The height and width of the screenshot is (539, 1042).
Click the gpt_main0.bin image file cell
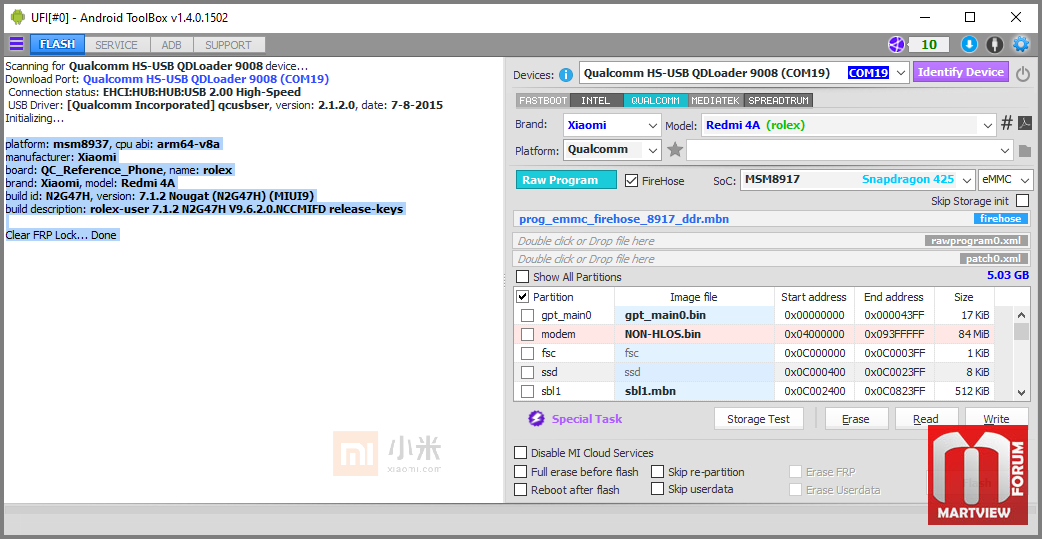694,315
